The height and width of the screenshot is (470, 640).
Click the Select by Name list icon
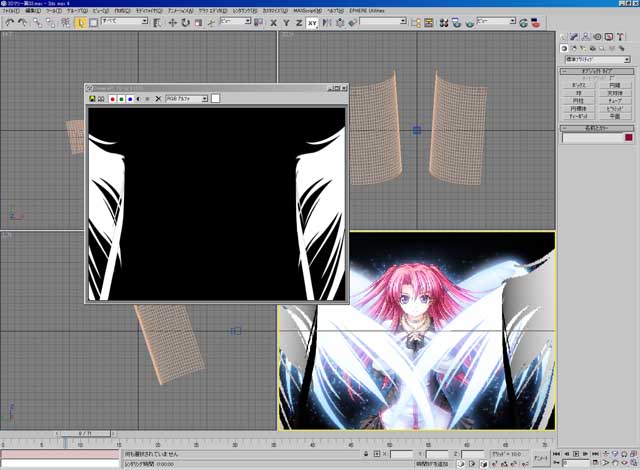(157, 23)
